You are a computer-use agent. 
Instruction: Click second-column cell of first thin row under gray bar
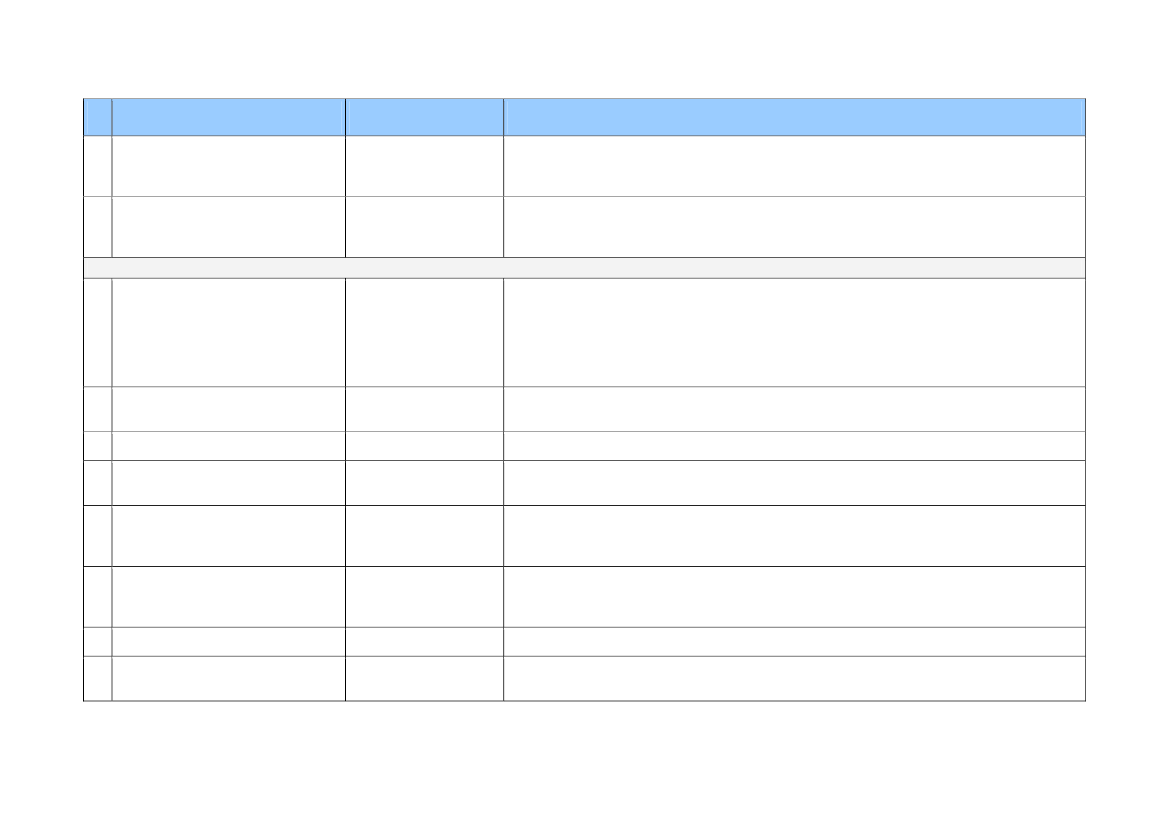tap(229, 446)
